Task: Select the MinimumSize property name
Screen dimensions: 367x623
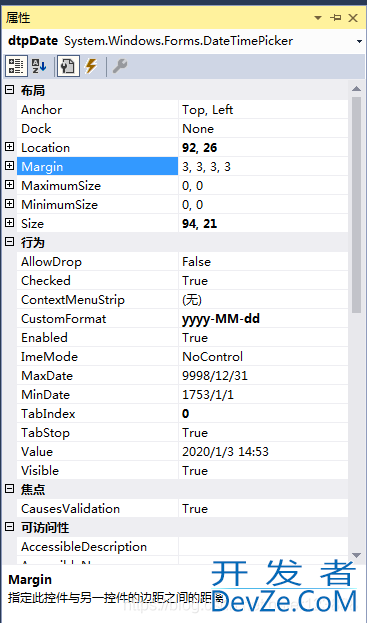Action: click(x=59, y=205)
